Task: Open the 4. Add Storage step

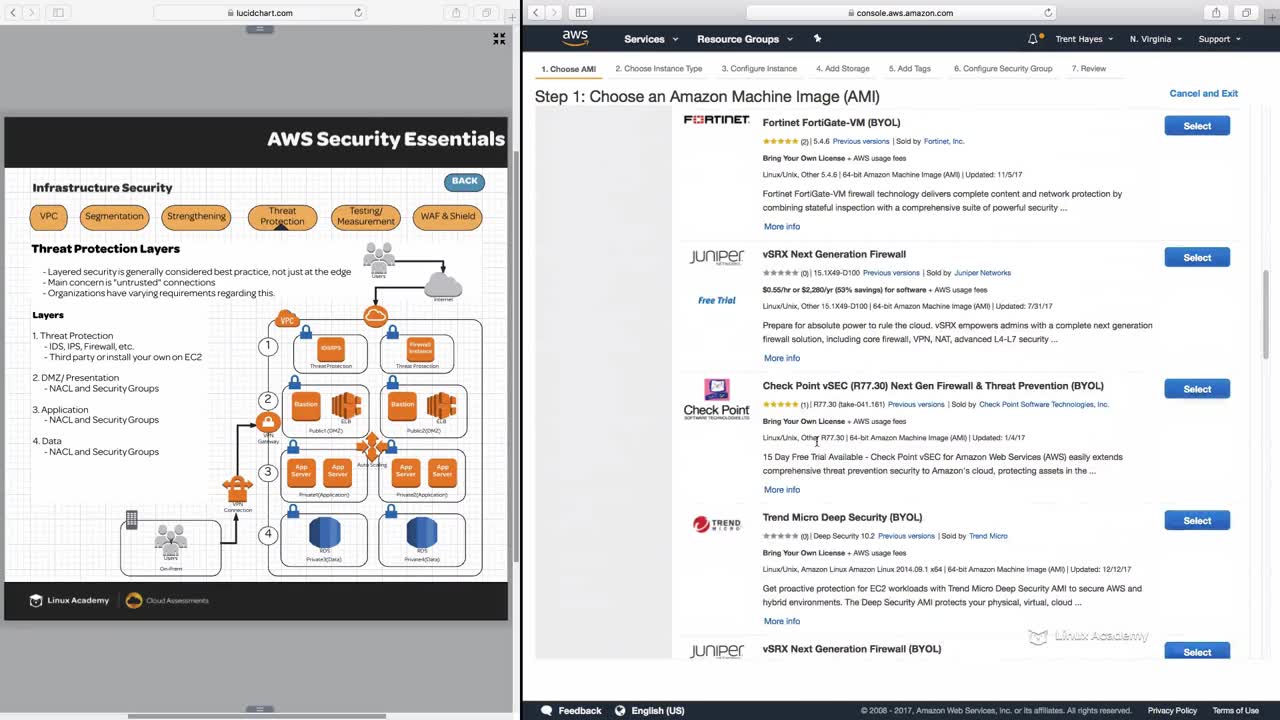Action: tap(842, 69)
